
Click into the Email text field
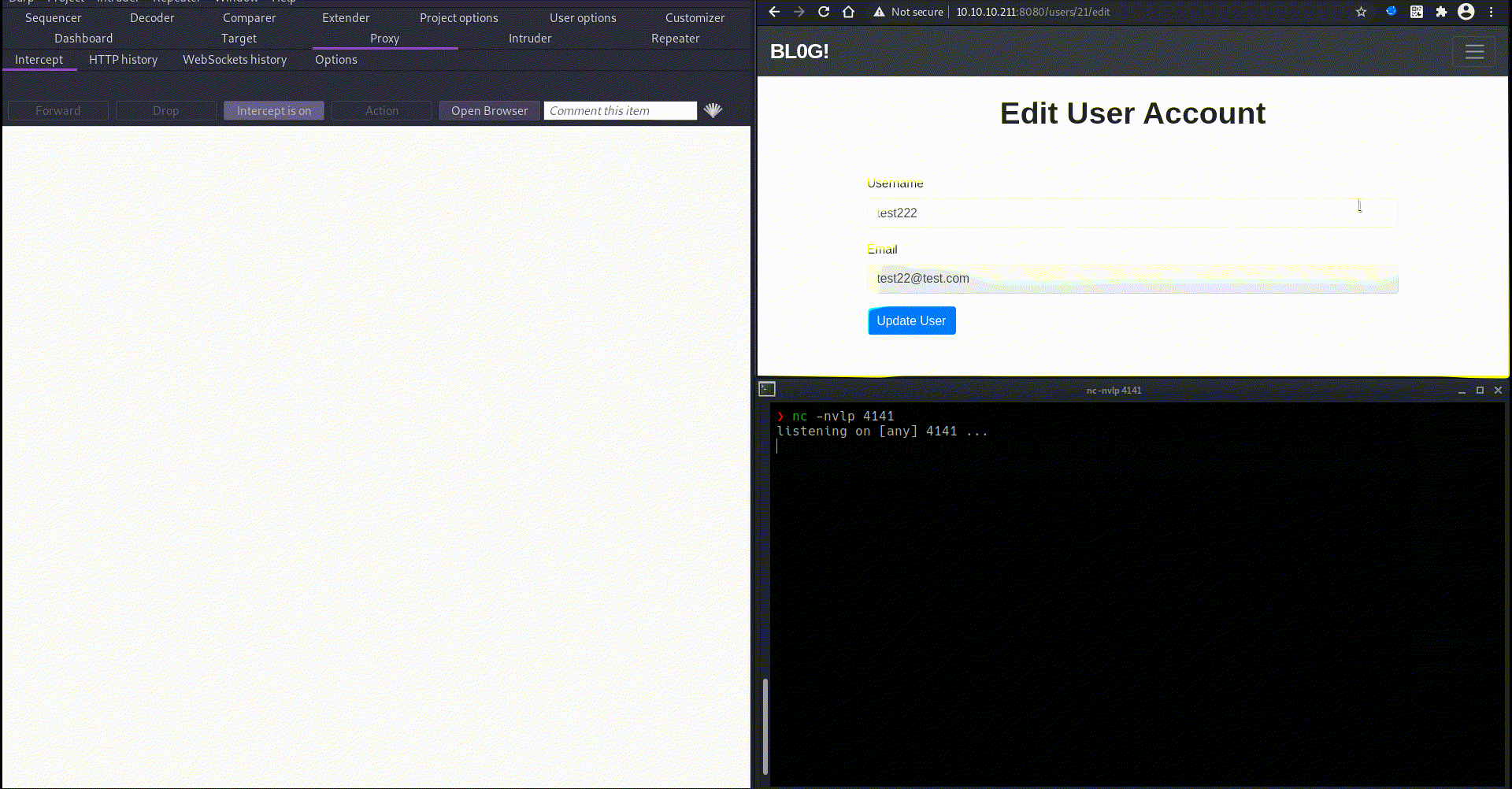pos(1132,279)
